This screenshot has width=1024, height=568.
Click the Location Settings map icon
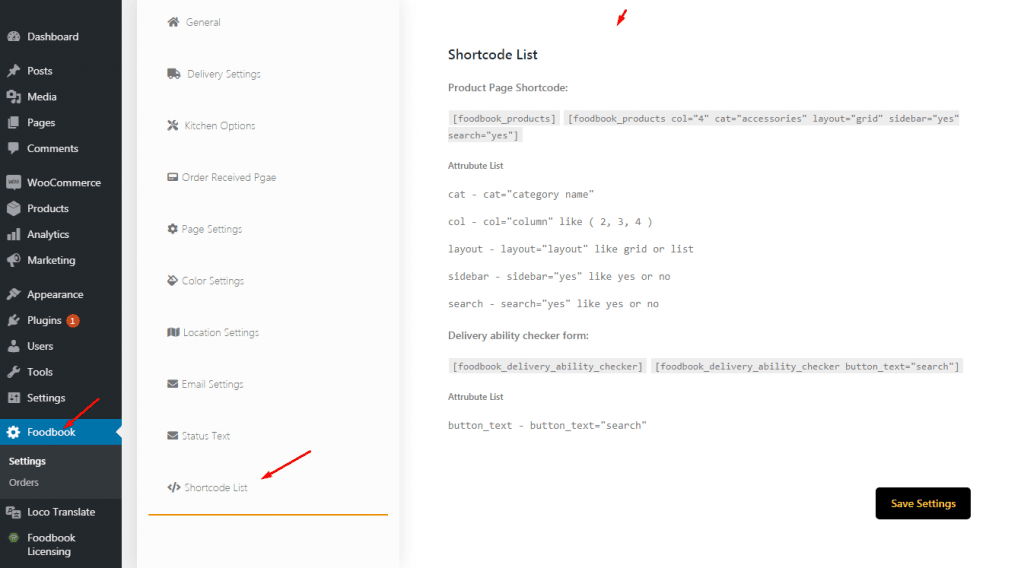tap(173, 332)
